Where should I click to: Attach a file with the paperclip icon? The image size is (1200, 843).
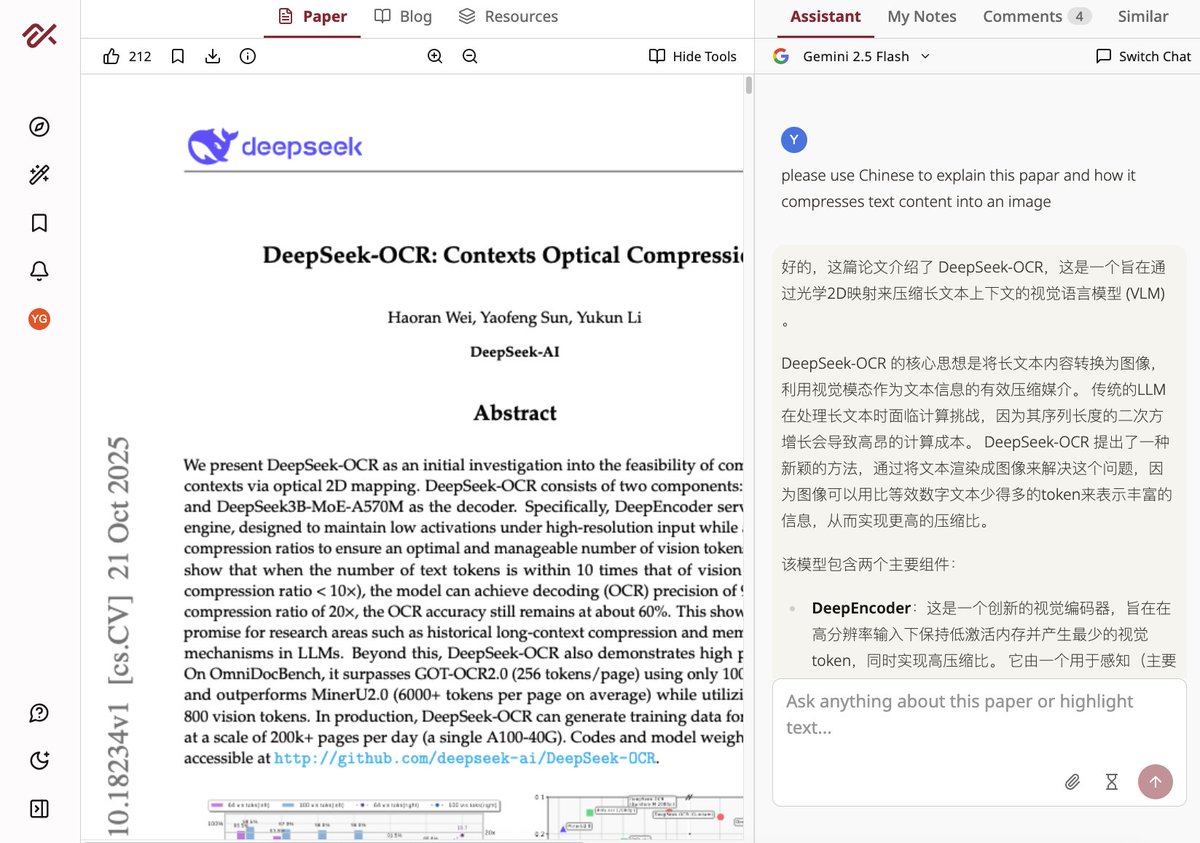pyautogui.click(x=1072, y=782)
